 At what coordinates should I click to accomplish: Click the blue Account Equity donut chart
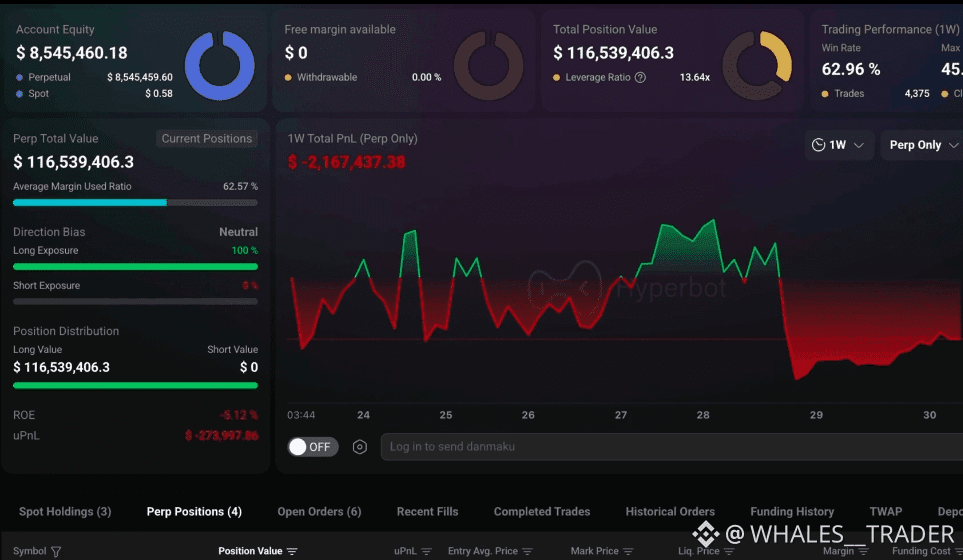pos(219,65)
